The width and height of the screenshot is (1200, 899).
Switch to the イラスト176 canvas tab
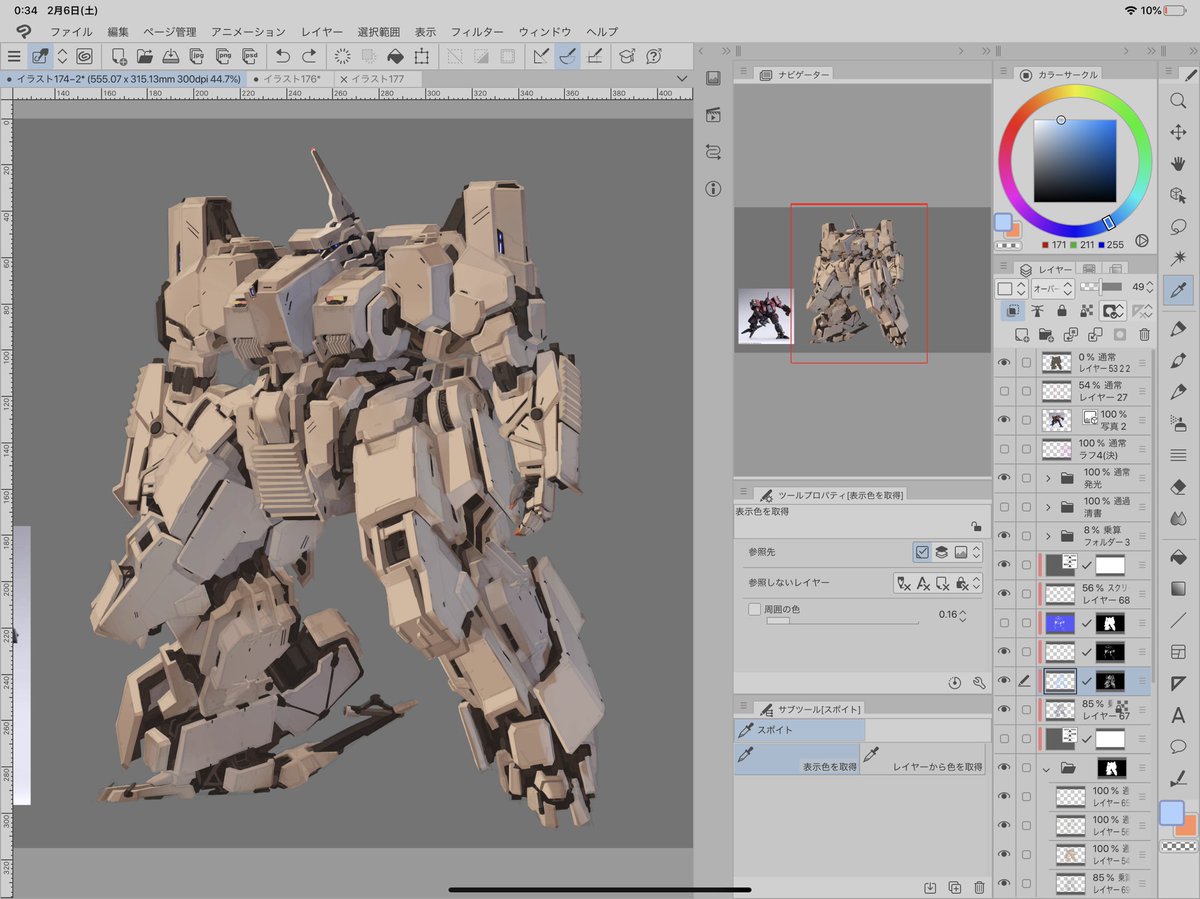(291, 79)
